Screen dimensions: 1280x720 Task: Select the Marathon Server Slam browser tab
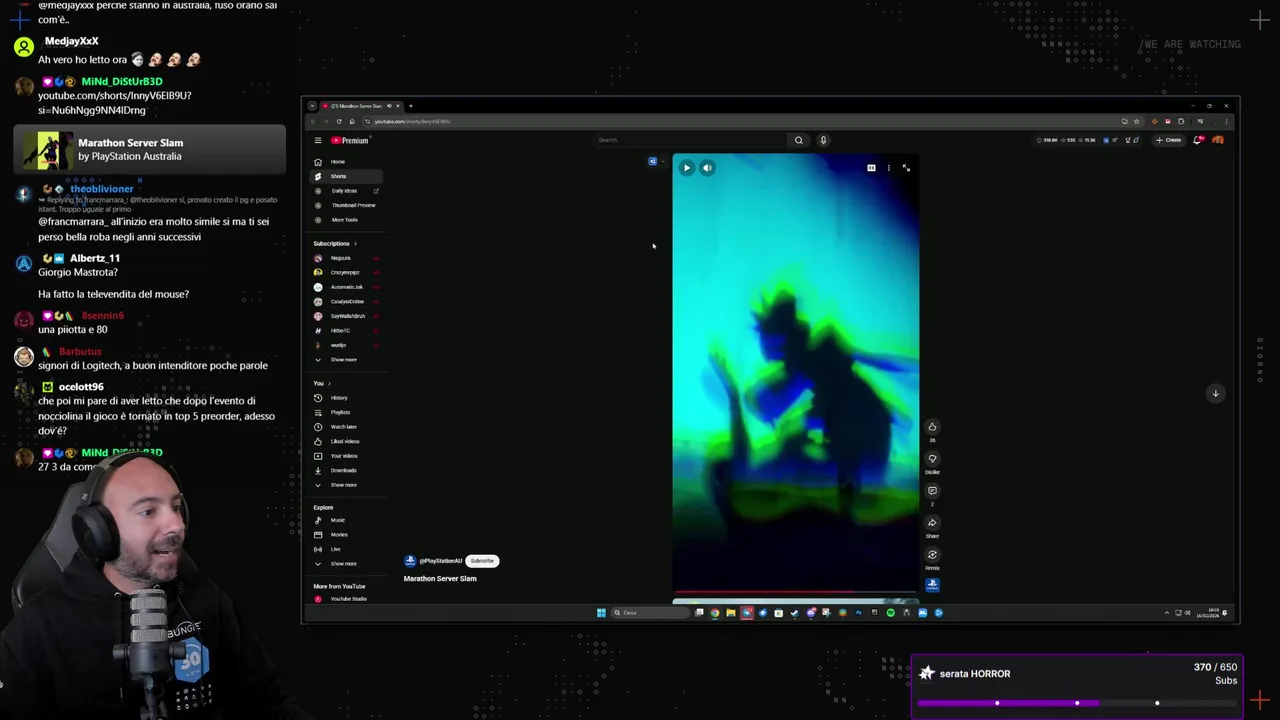pos(360,106)
